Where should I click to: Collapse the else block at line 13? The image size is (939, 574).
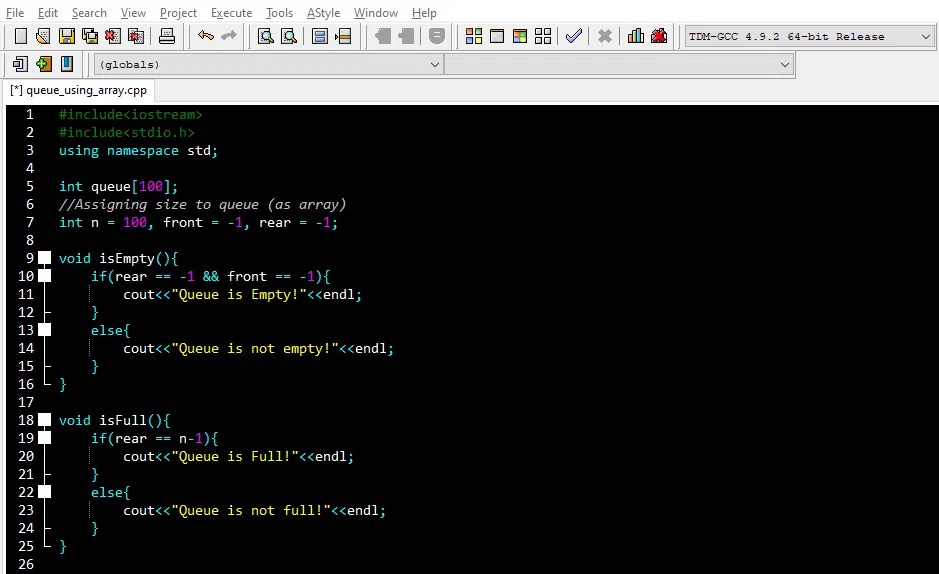click(44, 330)
